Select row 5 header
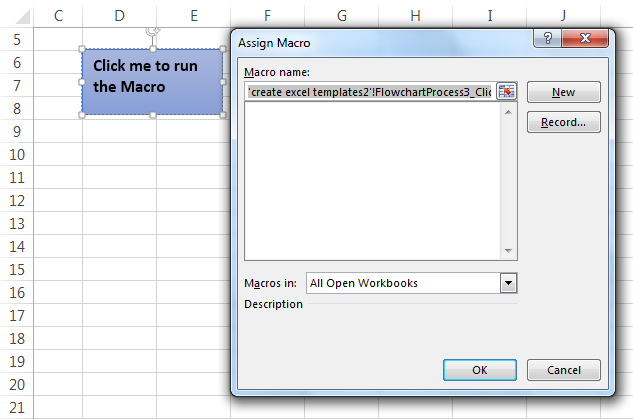The width and height of the screenshot is (633, 419). coord(17,40)
